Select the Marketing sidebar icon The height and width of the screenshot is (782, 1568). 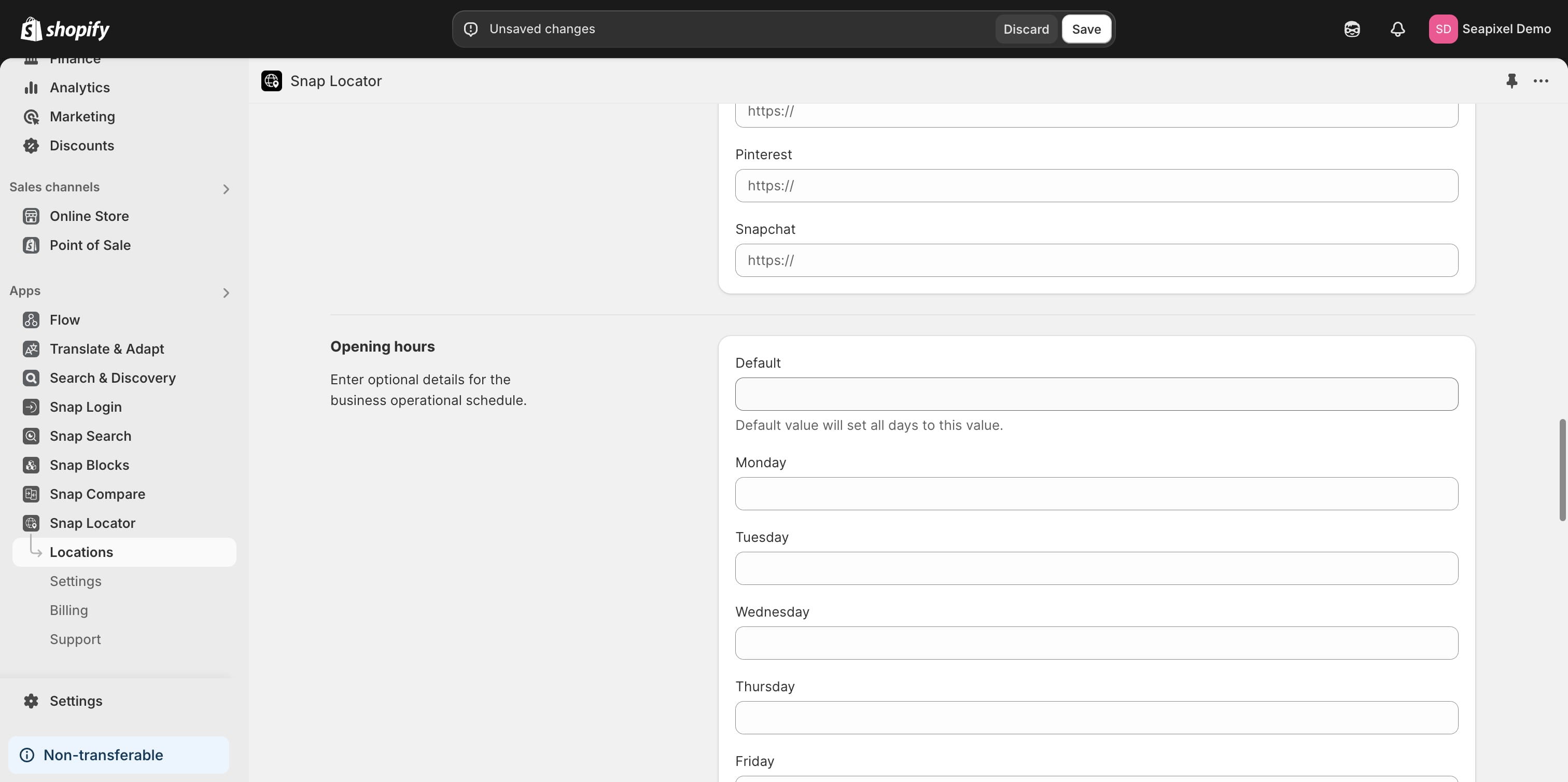[31, 116]
